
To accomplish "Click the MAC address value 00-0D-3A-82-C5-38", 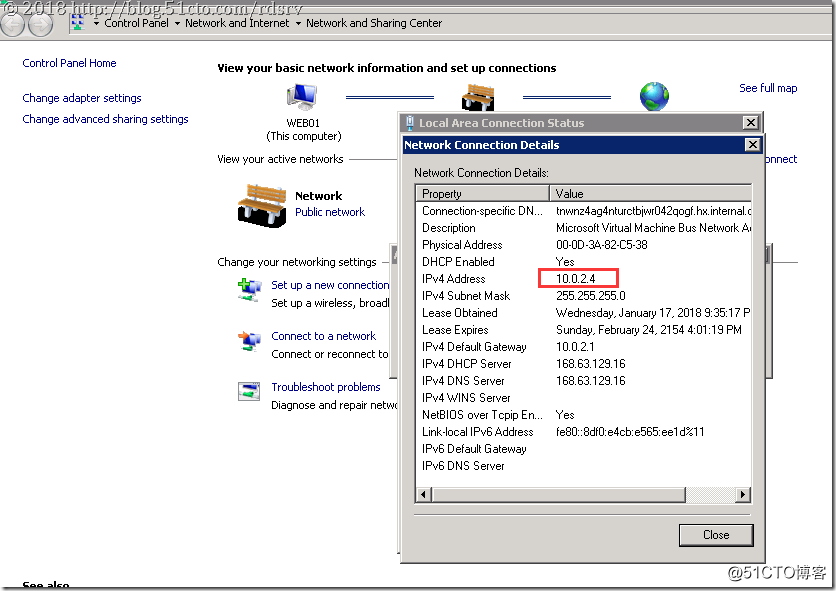I will click(601, 245).
